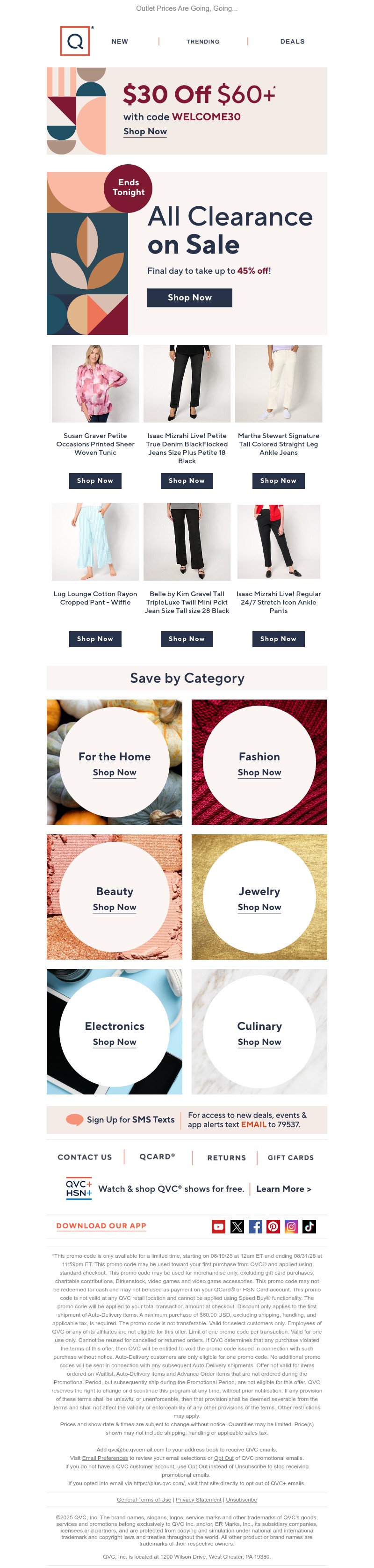The width and height of the screenshot is (374, 1568).
Task: Open the Pinterest social icon
Action: click(273, 1226)
